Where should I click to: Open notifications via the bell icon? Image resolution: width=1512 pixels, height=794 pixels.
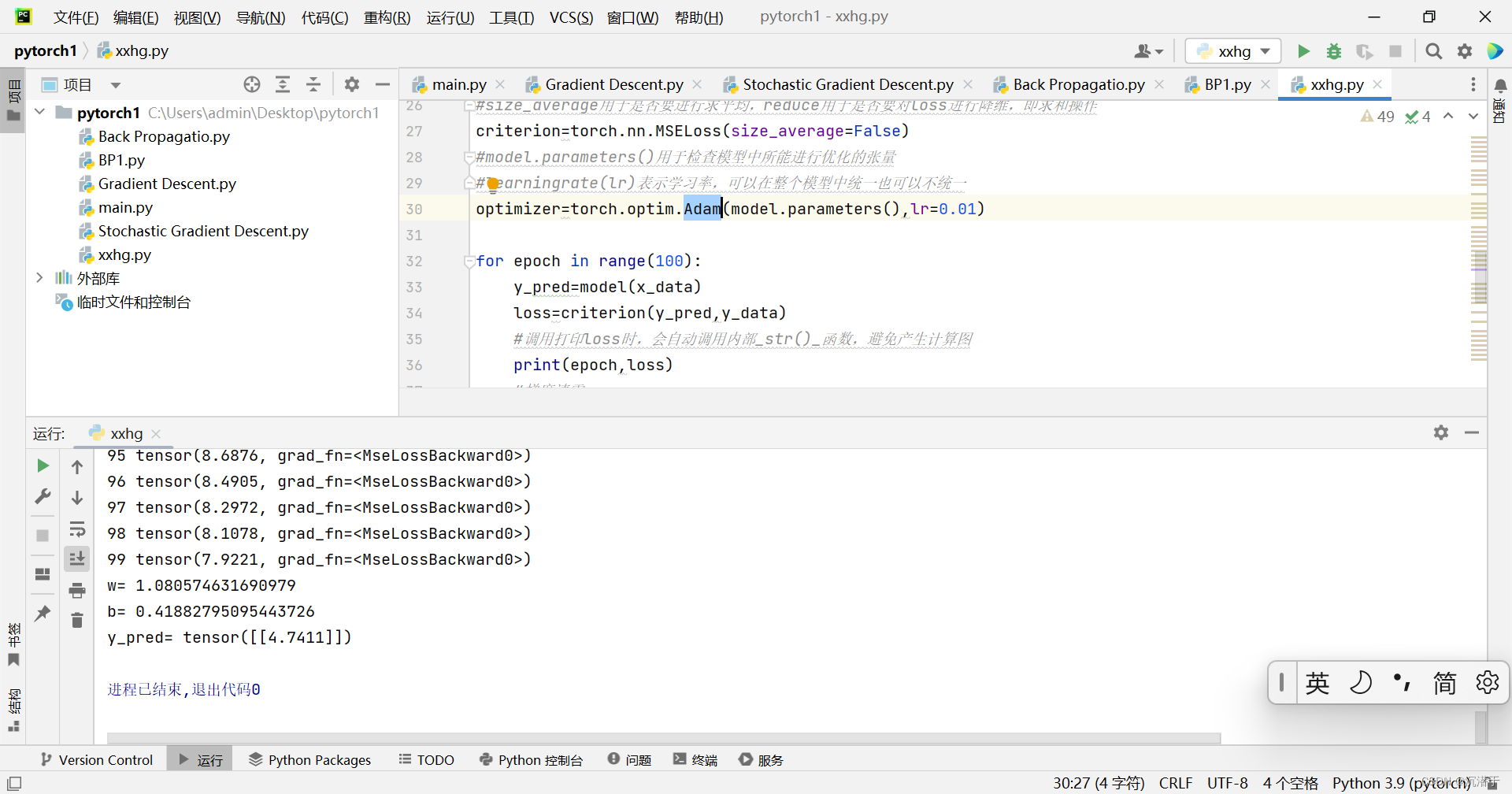(1501, 85)
